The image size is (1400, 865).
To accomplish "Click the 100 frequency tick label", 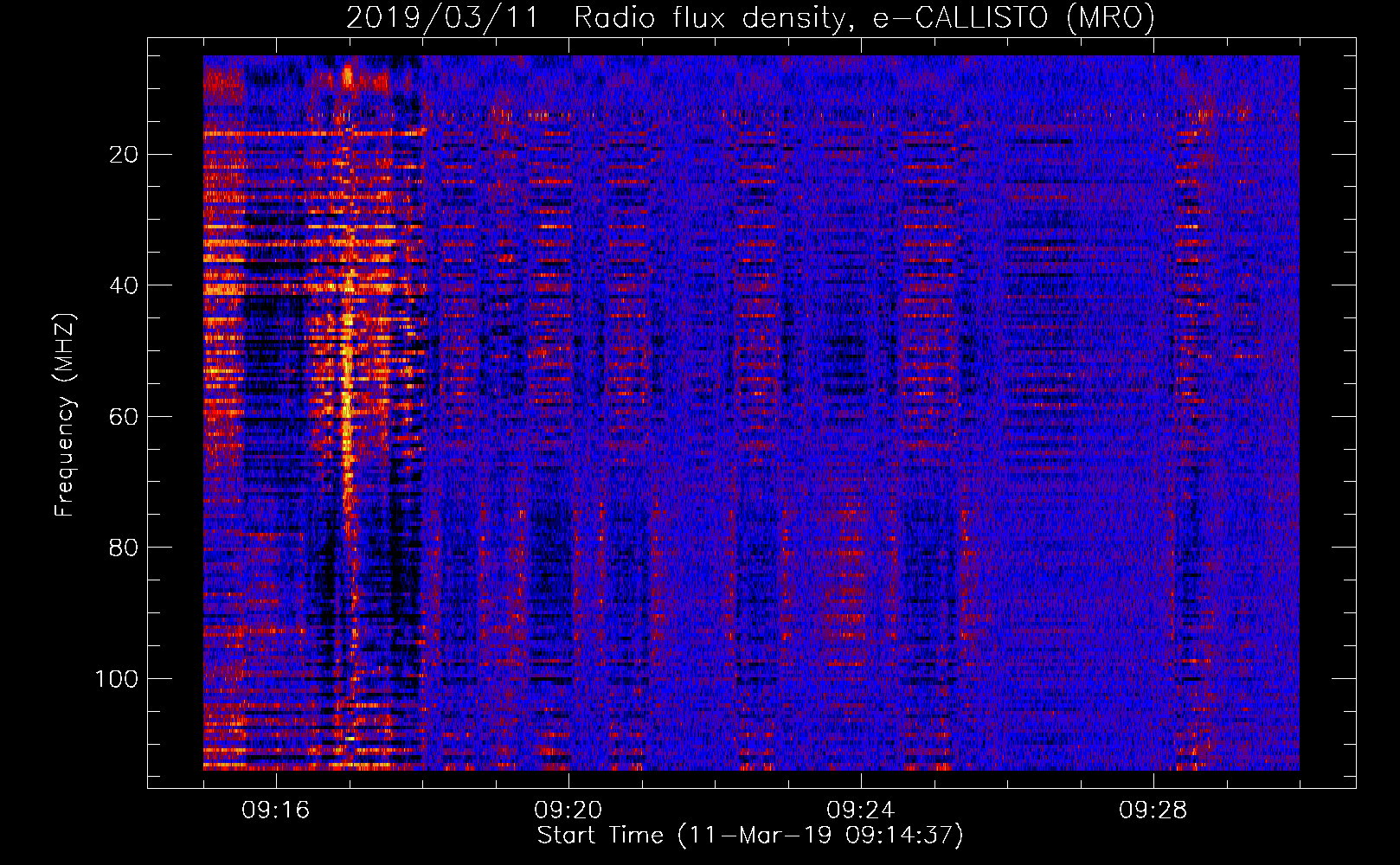I will [117, 679].
